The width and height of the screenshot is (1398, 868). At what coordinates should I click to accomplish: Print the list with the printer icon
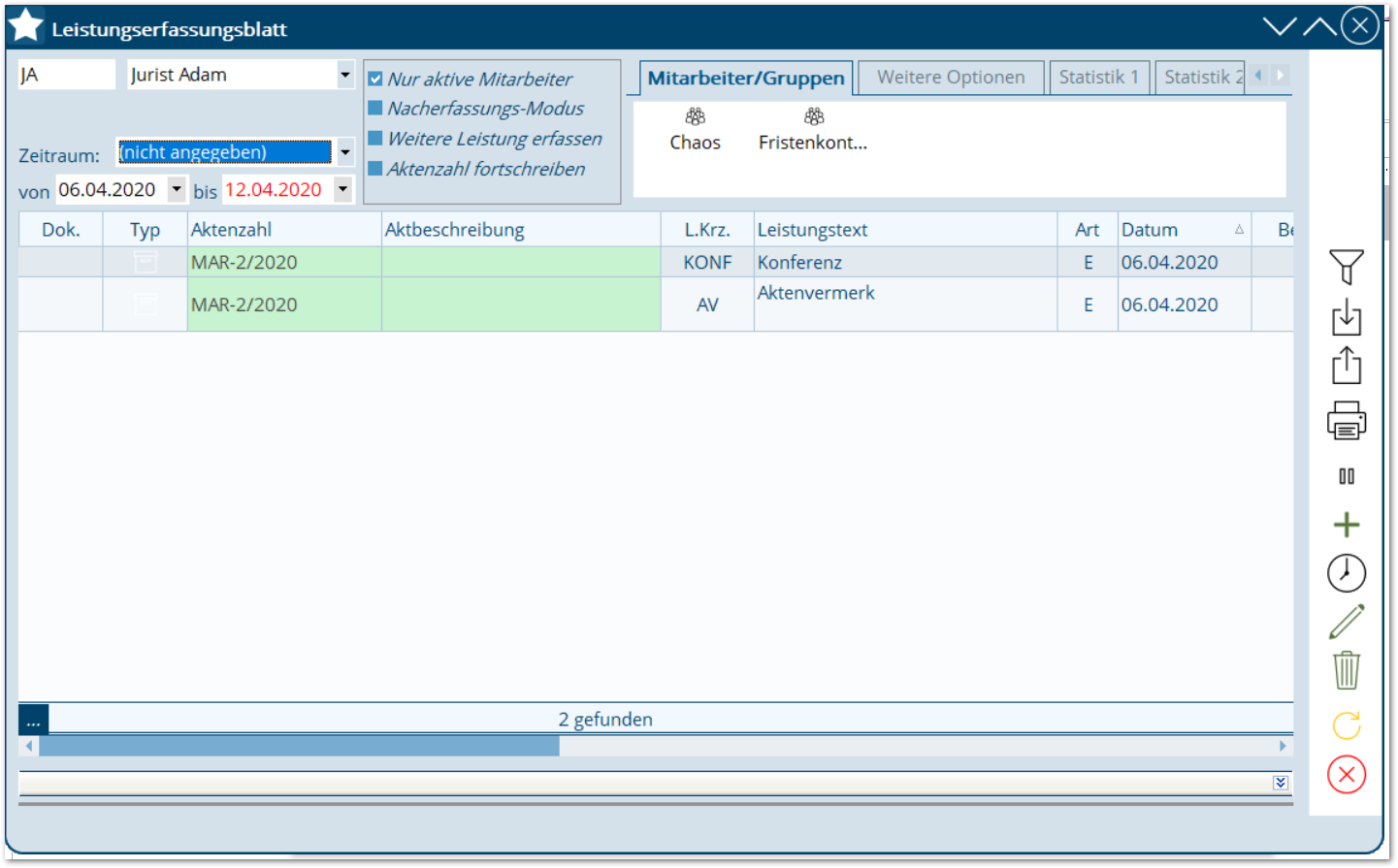coord(1347,420)
